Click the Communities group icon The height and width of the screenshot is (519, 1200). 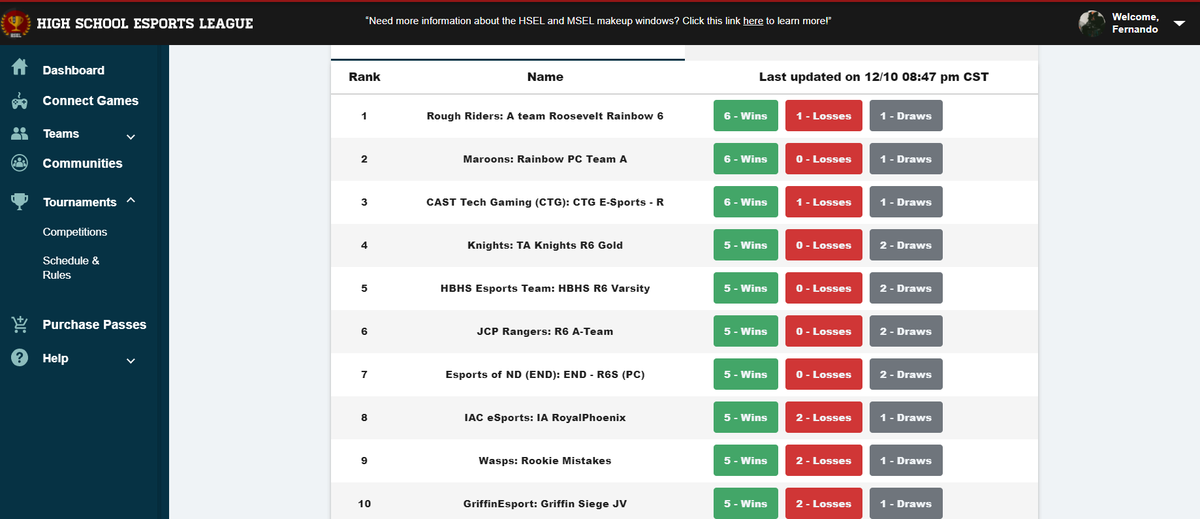click(x=19, y=163)
